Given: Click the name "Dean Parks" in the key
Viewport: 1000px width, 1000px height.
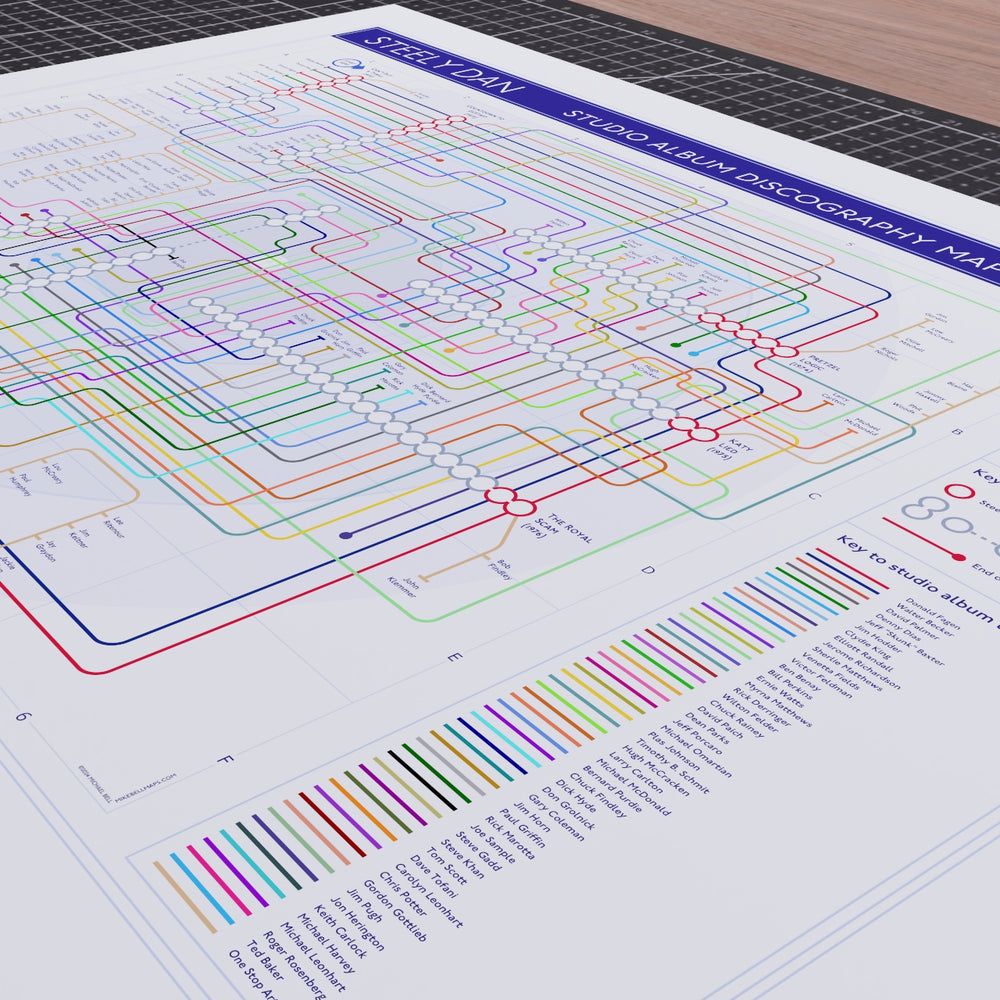Looking at the screenshot, I should (707, 728).
